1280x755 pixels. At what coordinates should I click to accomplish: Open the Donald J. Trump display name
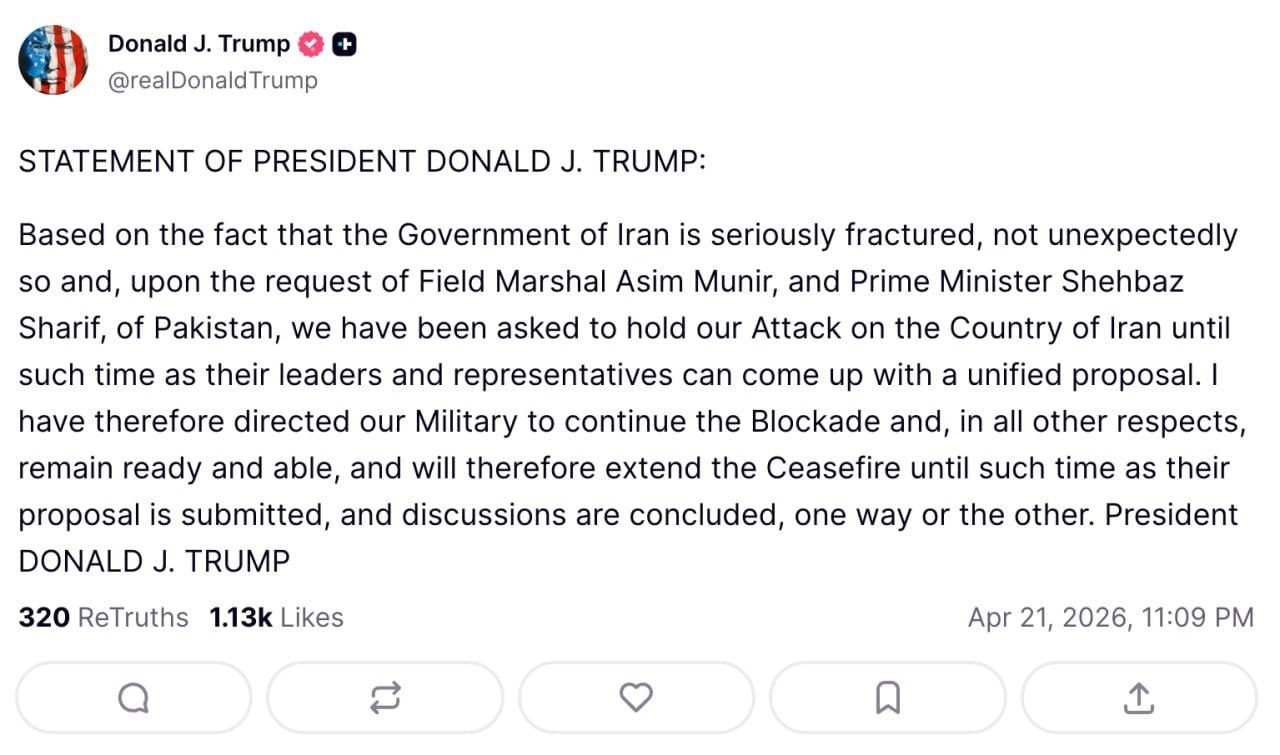[x=198, y=44]
